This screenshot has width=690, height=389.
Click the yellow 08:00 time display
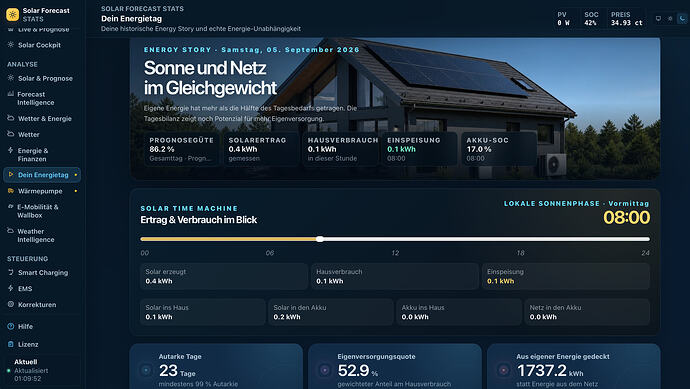point(626,217)
